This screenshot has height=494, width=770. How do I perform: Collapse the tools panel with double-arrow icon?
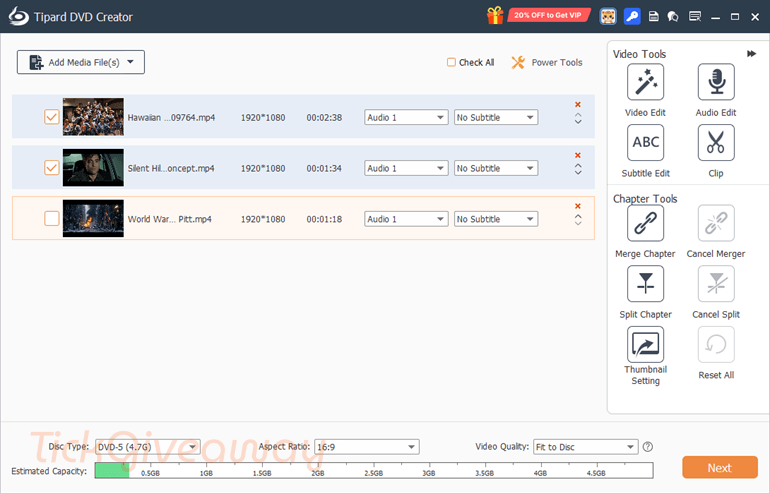tap(751, 54)
